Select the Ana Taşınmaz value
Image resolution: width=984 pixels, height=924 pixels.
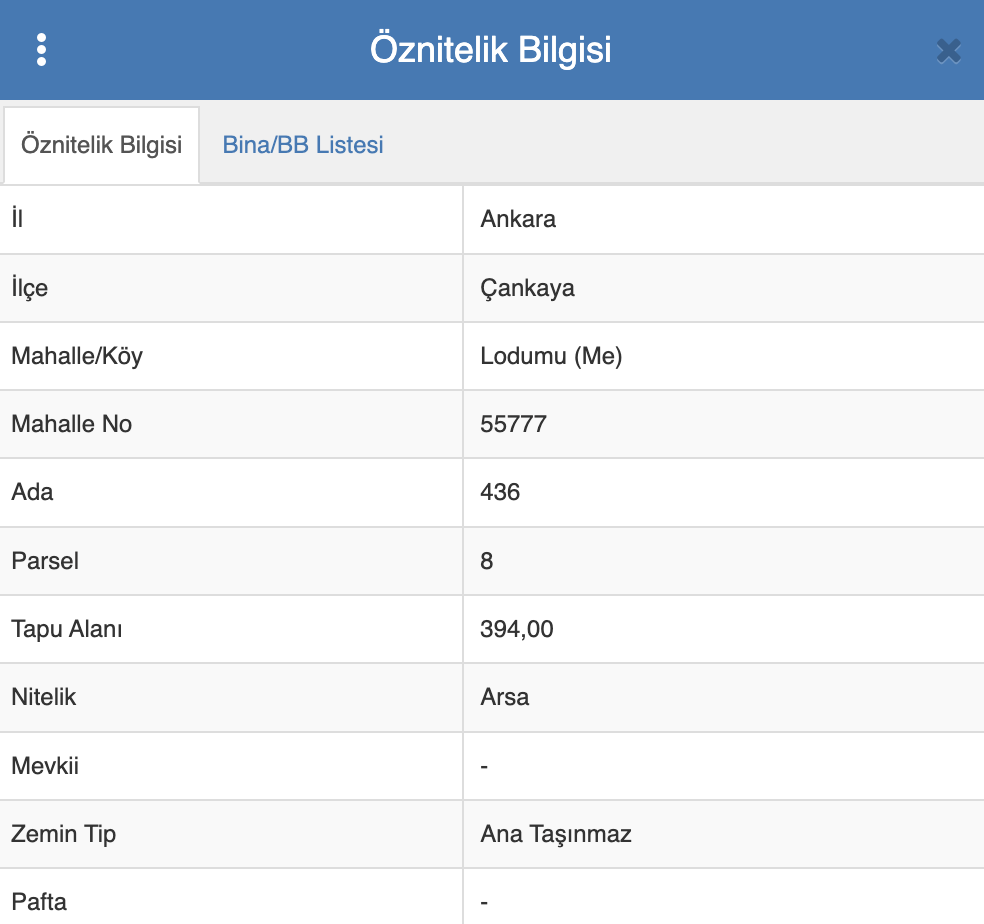point(556,834)
